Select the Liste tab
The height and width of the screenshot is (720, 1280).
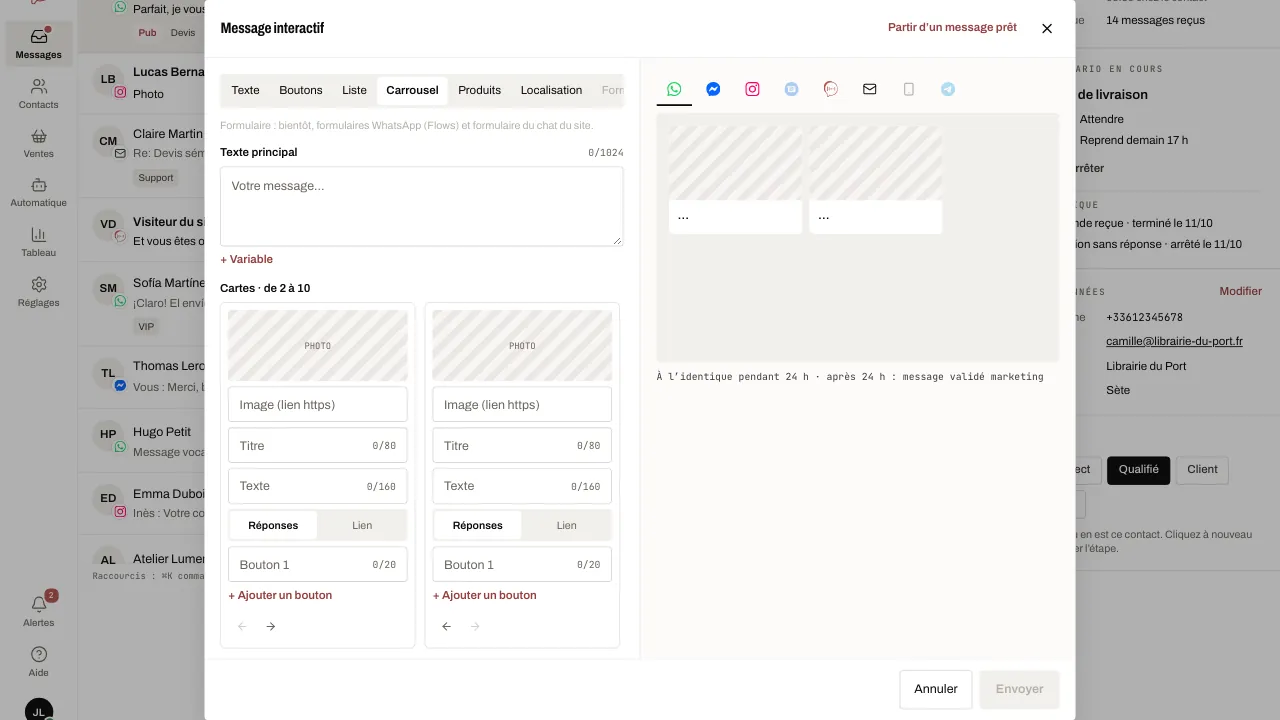click(354, 90)
